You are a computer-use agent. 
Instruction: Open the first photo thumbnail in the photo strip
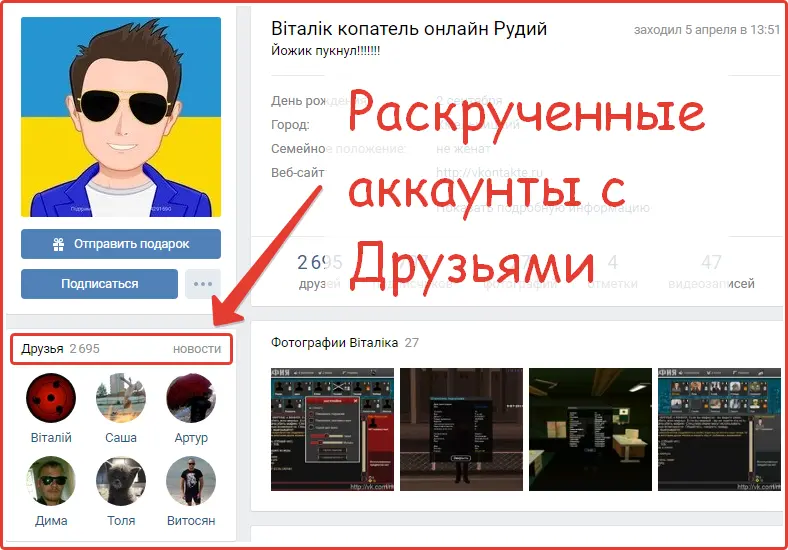point(332,429)
